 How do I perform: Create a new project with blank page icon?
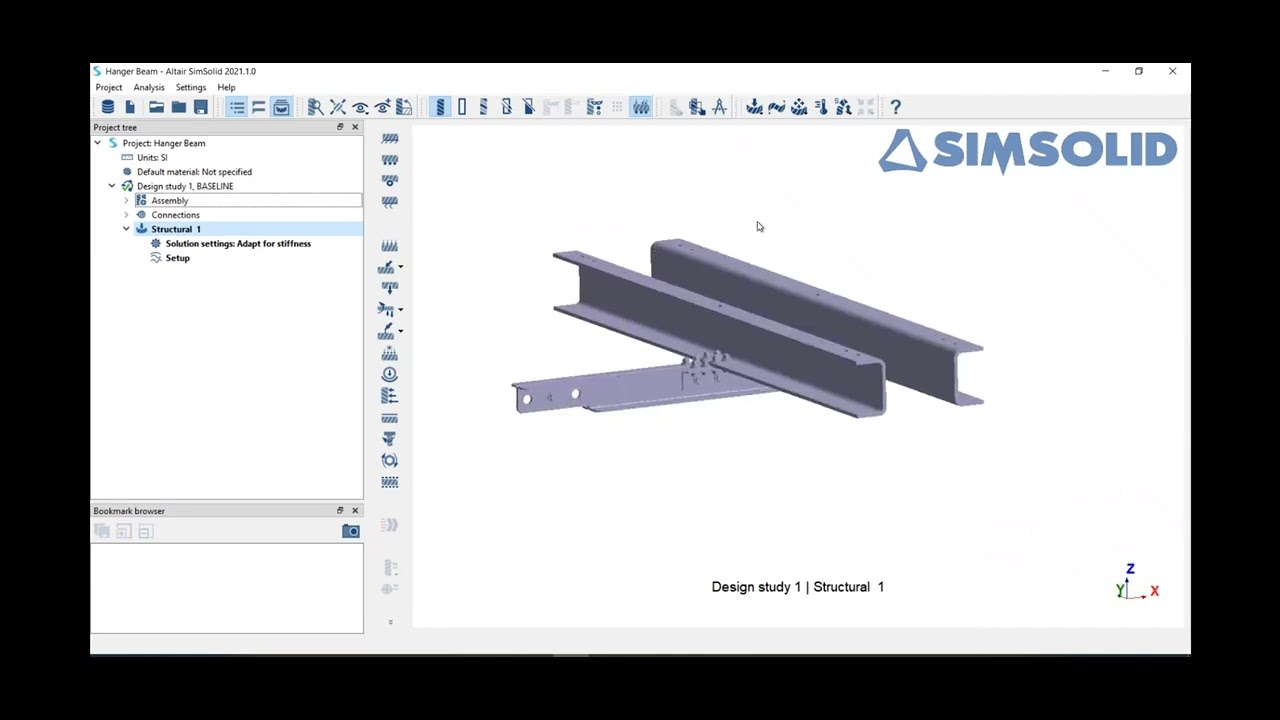tap(130, 107)
